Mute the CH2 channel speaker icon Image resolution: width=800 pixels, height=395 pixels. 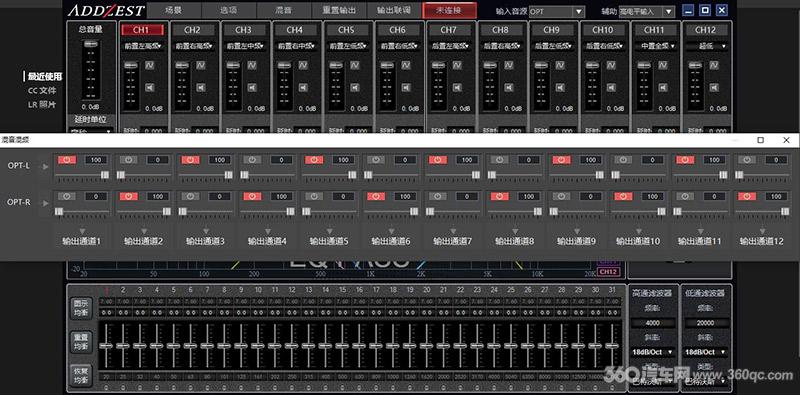click(201, 87)
